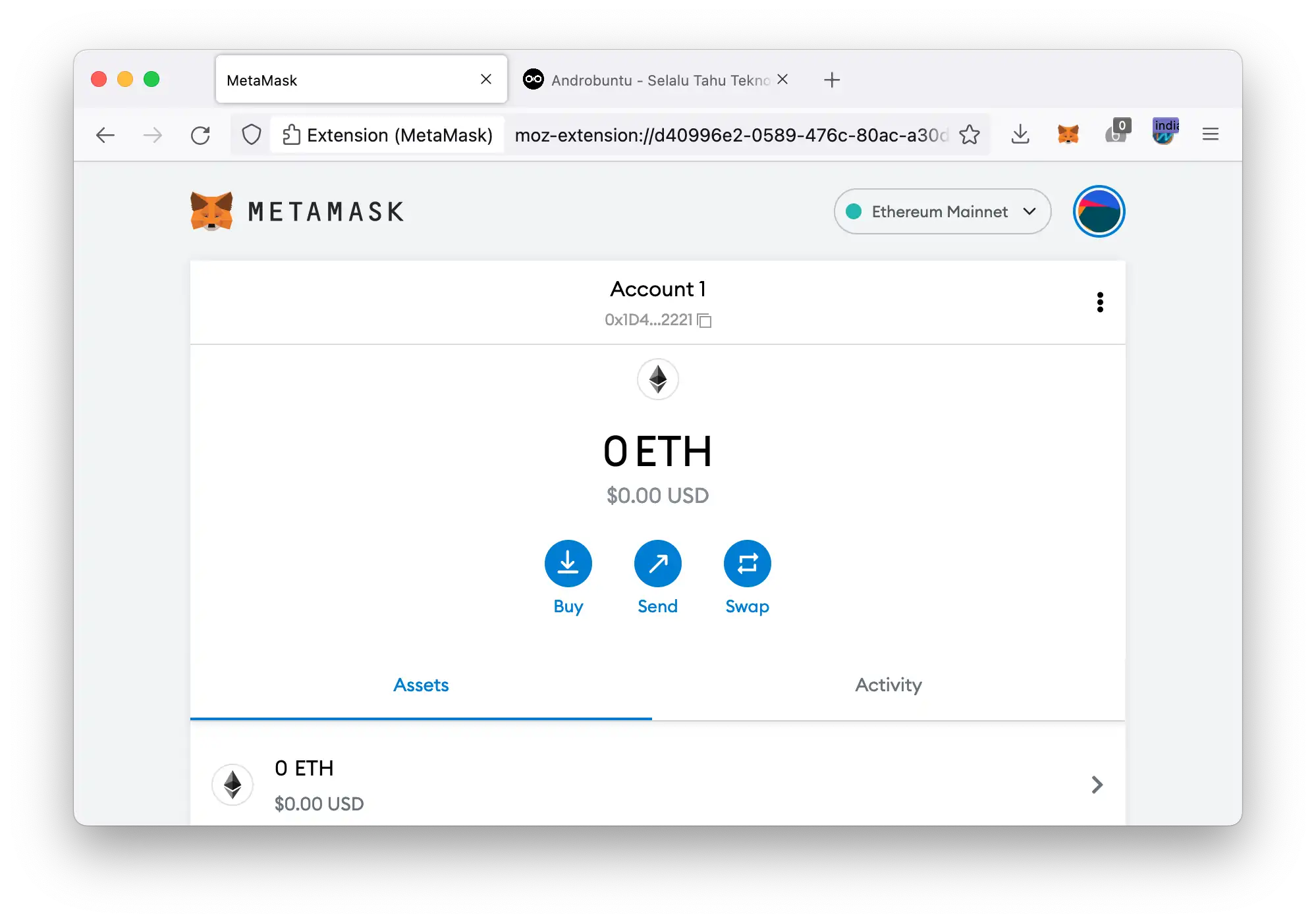This screenshot has width=1316, height=923.
Task: Open the account avatar menu
Action: point(1098,211)
